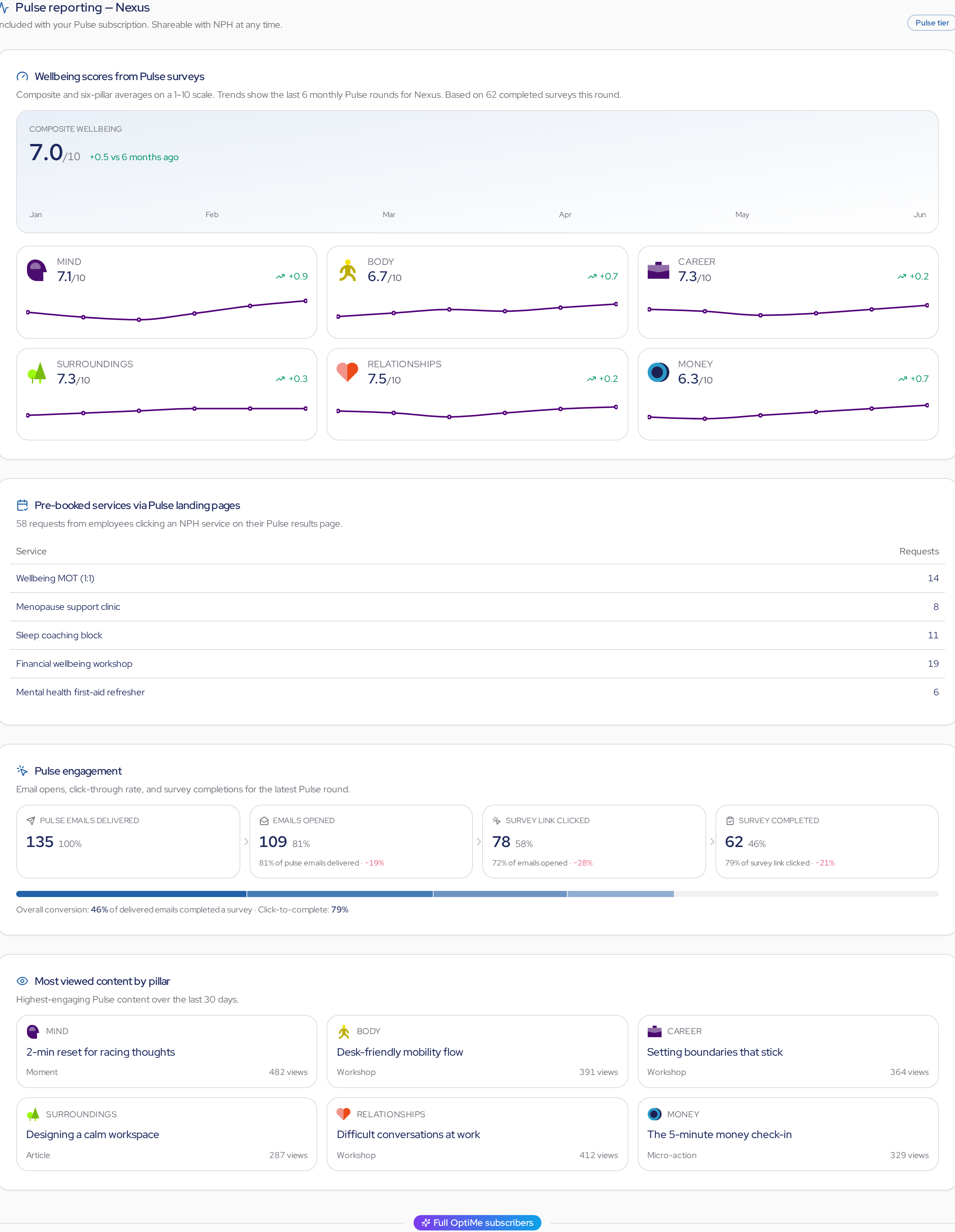Click the Mind pillar head icon in scores

coord(37,270)
